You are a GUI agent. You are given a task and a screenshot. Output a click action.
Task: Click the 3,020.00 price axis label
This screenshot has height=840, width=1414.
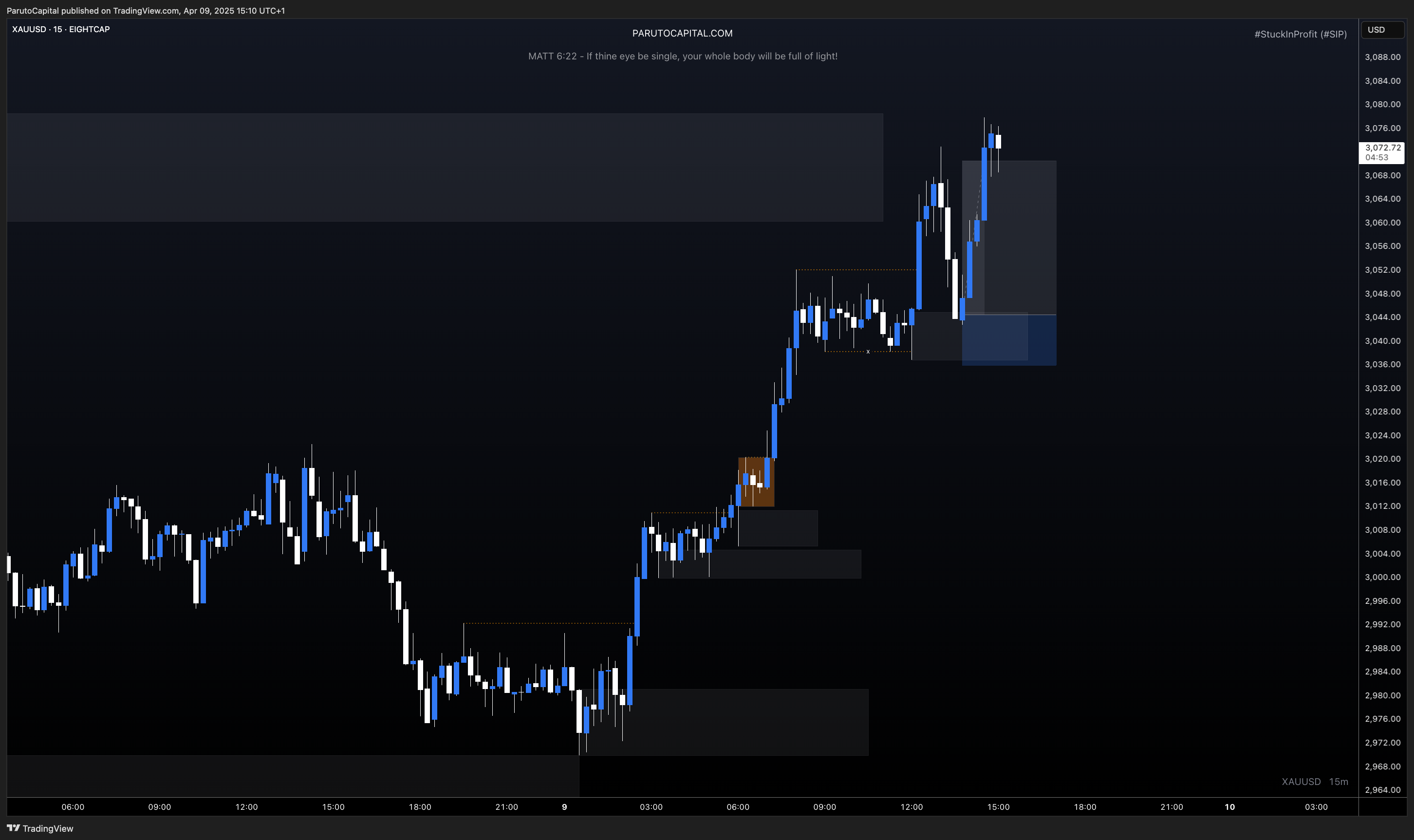pyautogui.click(x=1382, y=459)
